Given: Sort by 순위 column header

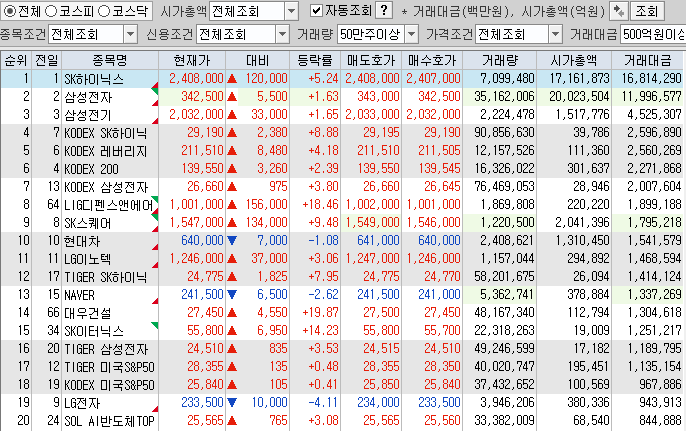Looking at the screenshot, I should [x=16, y=60].
